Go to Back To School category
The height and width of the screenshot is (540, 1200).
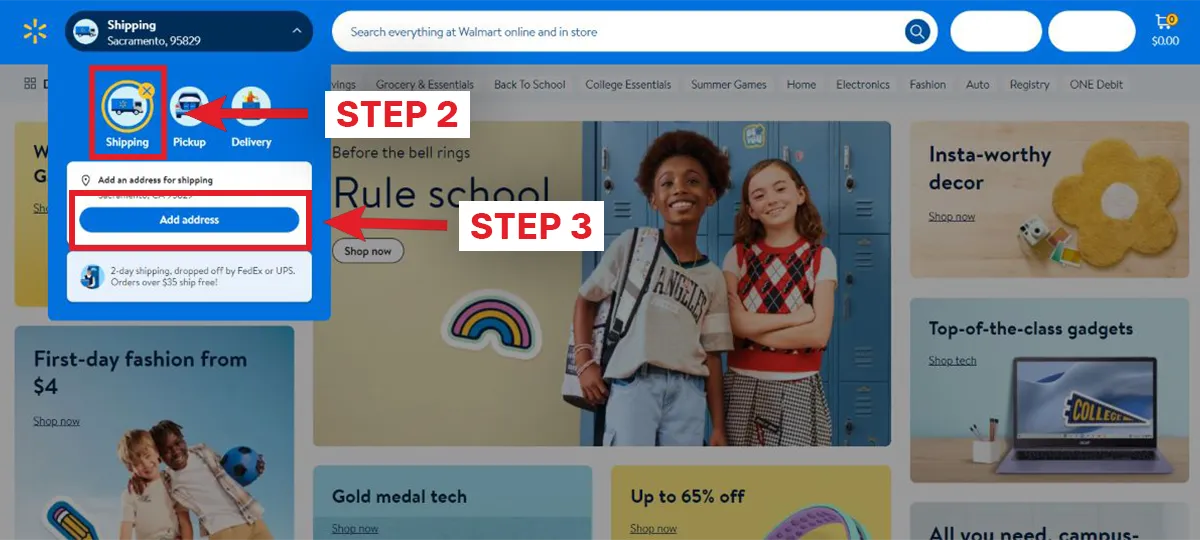tap(530, 85)
